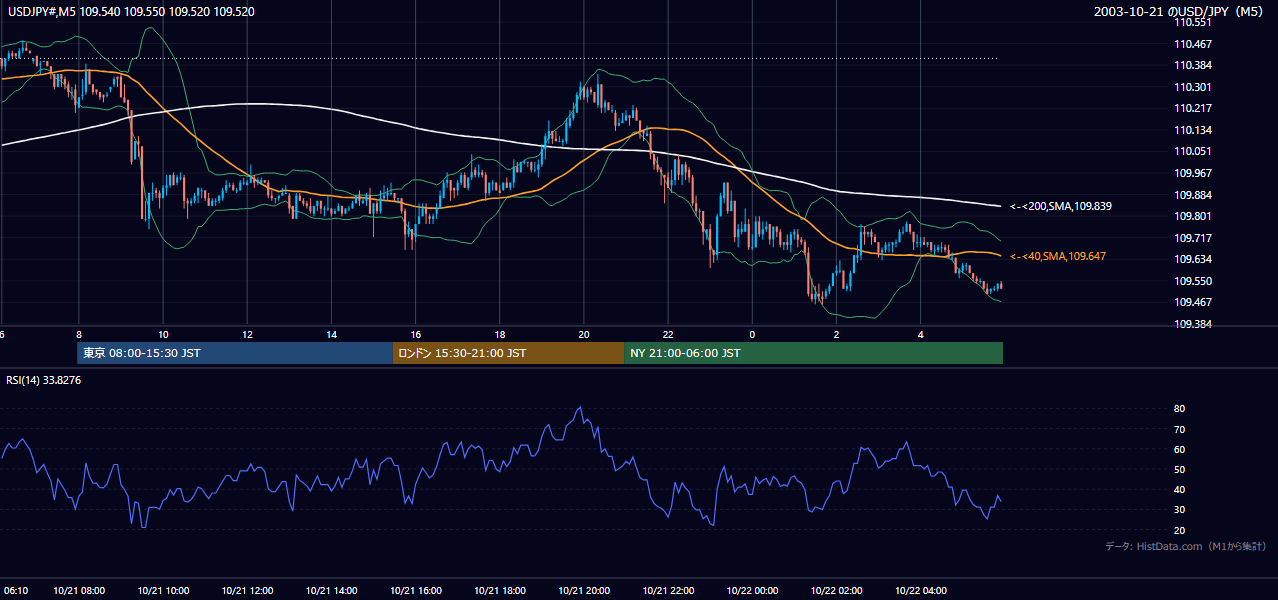
Task: Click the データ: HistData.com credit text
Action: (x=1186, y=546)
